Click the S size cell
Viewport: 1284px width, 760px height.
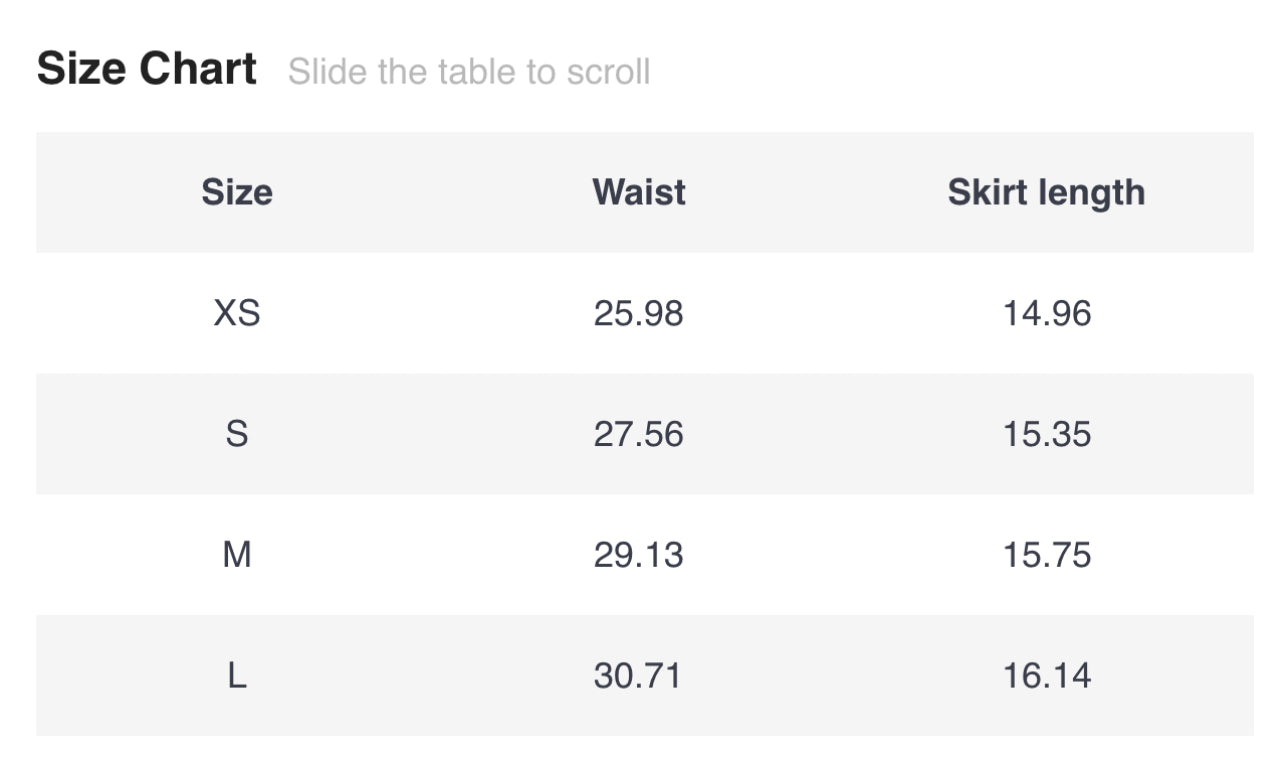(x=237, y=434)
